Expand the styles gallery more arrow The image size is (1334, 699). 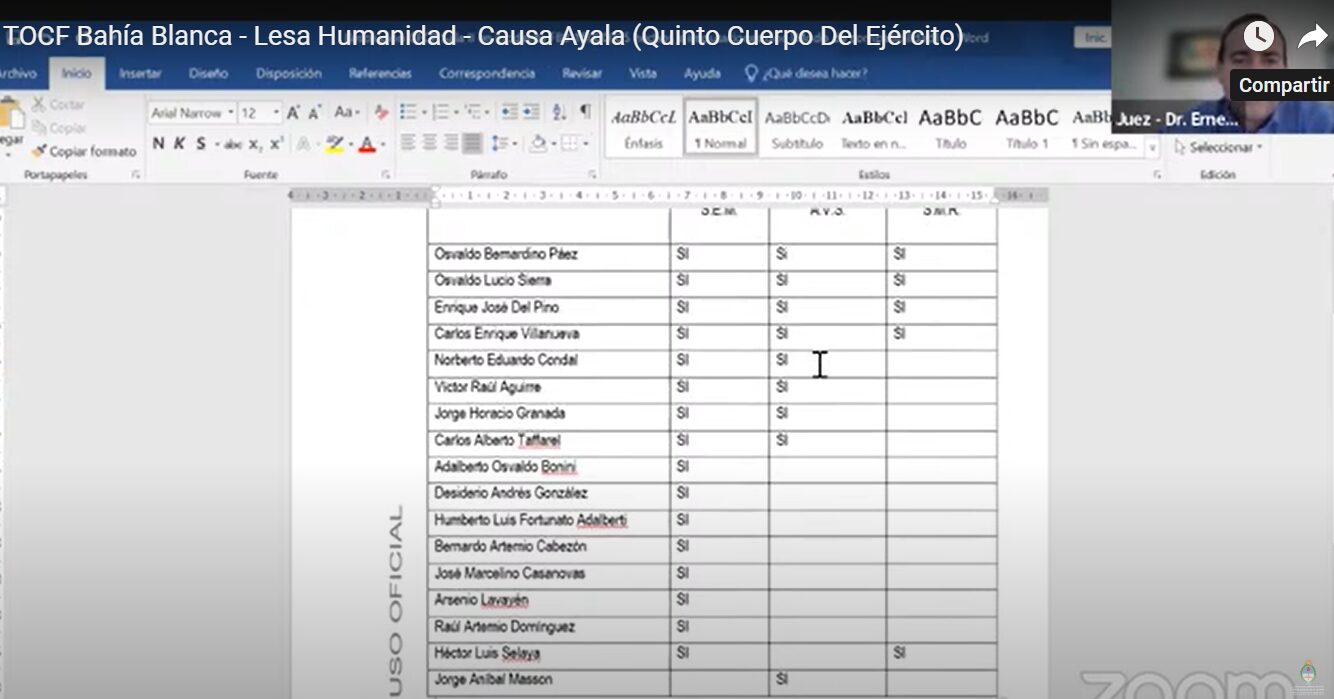pyautogui.click(x=1152, y=148)
